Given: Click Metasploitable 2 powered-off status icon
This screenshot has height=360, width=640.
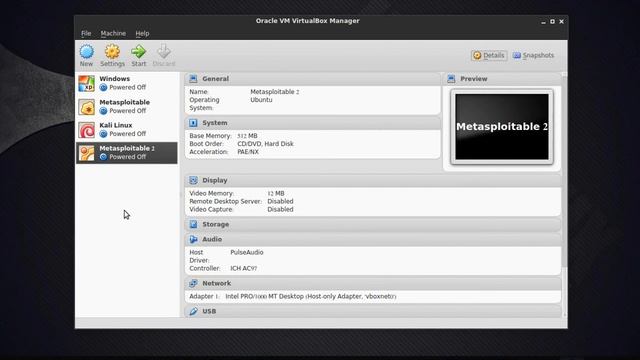Looking at the screenshot, I should [103, 157].
